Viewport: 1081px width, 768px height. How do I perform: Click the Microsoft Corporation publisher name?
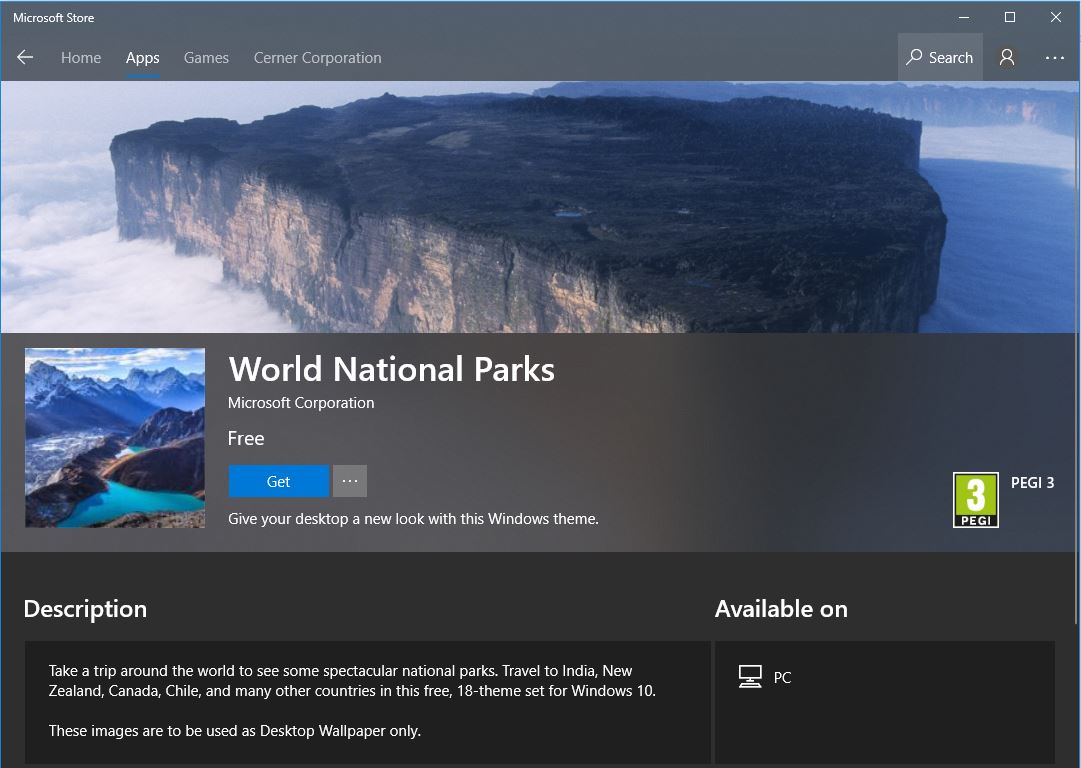[301, 402]
